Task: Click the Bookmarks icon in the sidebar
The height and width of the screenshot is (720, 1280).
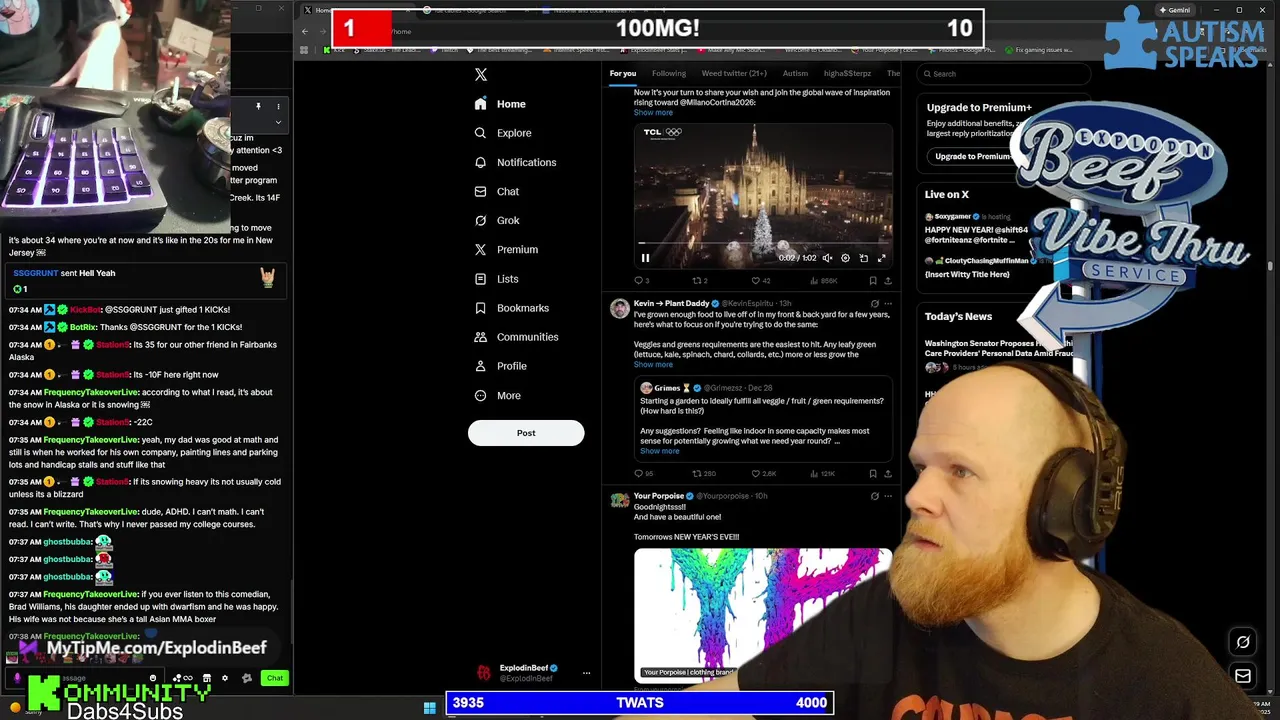Action: click(481, 308)
